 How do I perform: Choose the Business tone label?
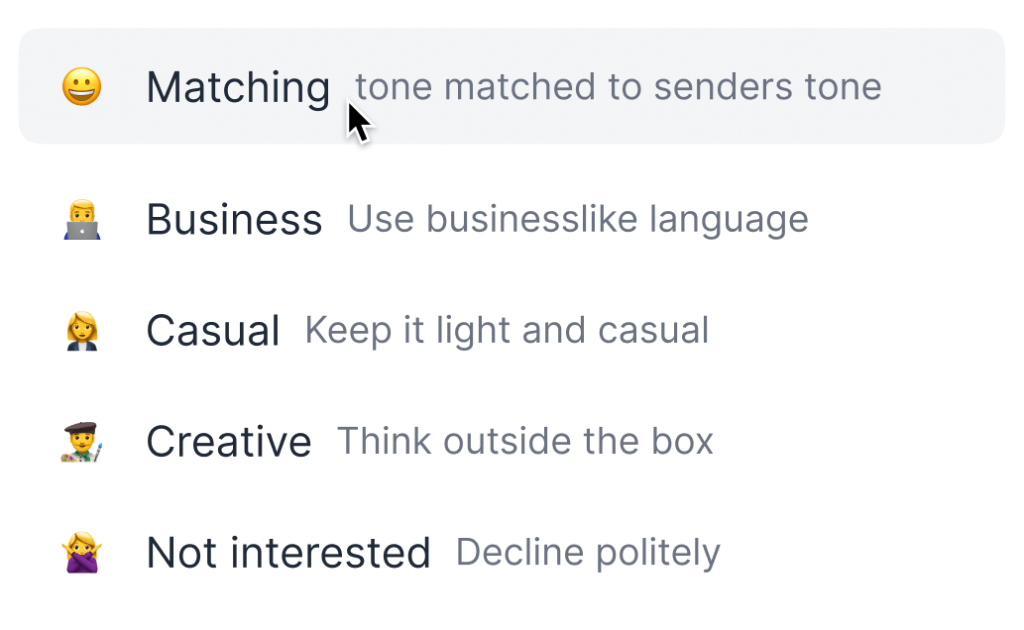coord(234,219)
